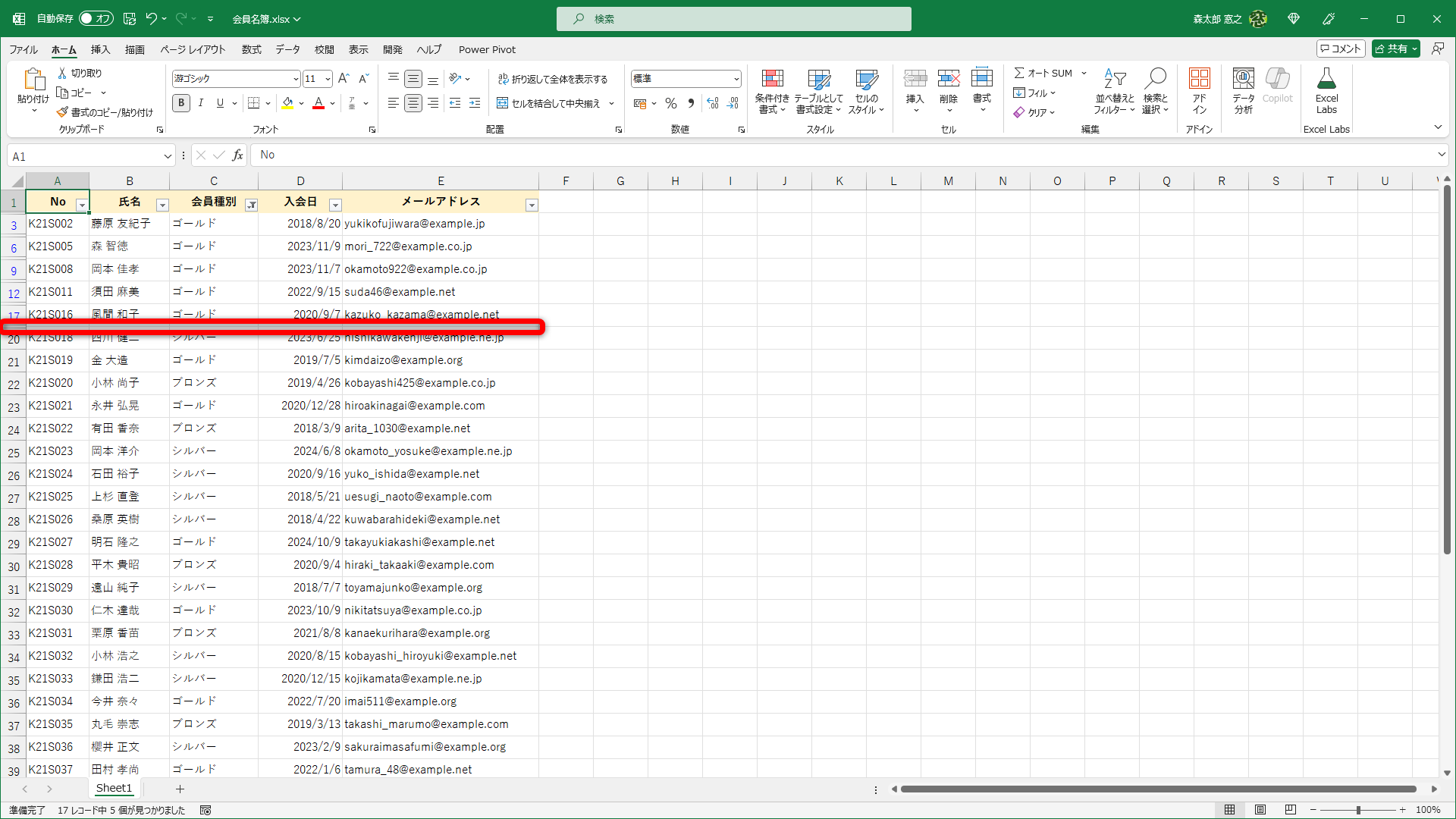Open the number format dropdown
Viewport: 1456px width, 819px height.
[x=736, y=79]
